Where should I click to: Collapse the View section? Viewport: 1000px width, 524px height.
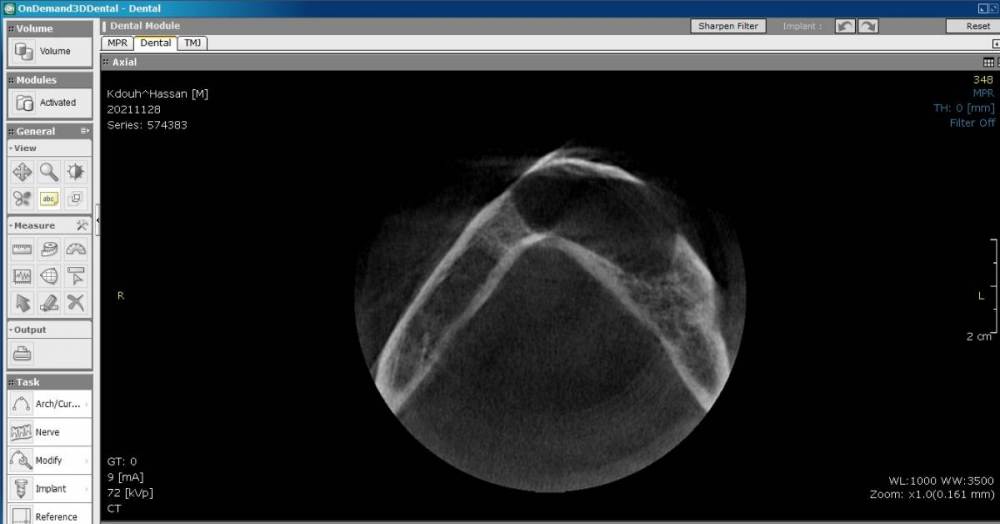coord(11,148)
